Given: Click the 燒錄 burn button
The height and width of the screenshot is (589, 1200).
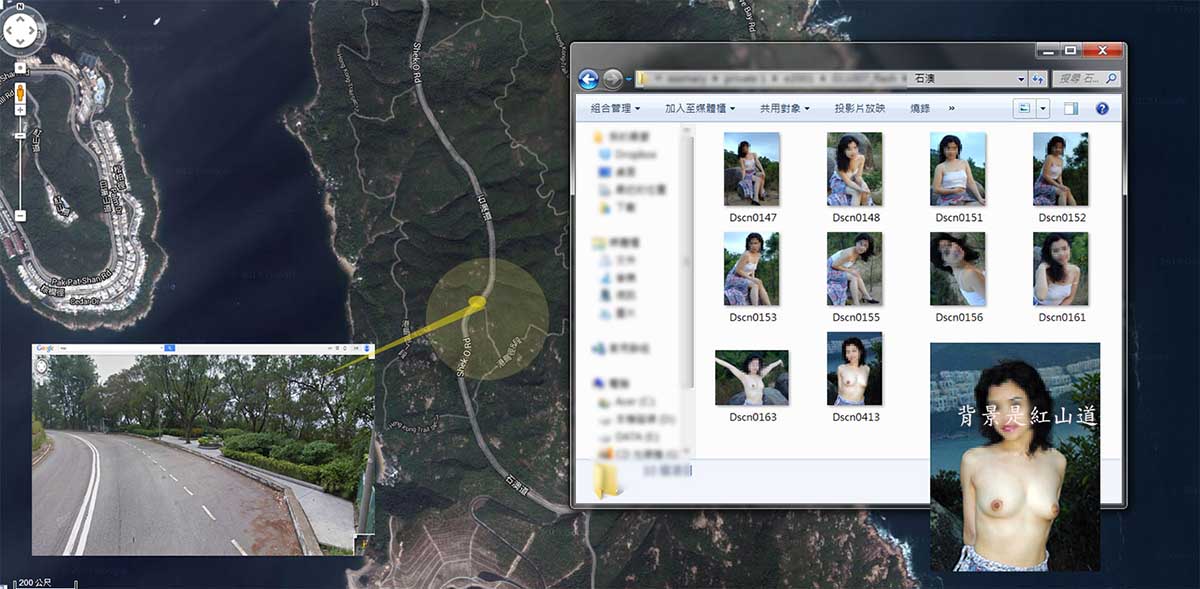Looking at the screenshot, I should [x=920, y=108].
